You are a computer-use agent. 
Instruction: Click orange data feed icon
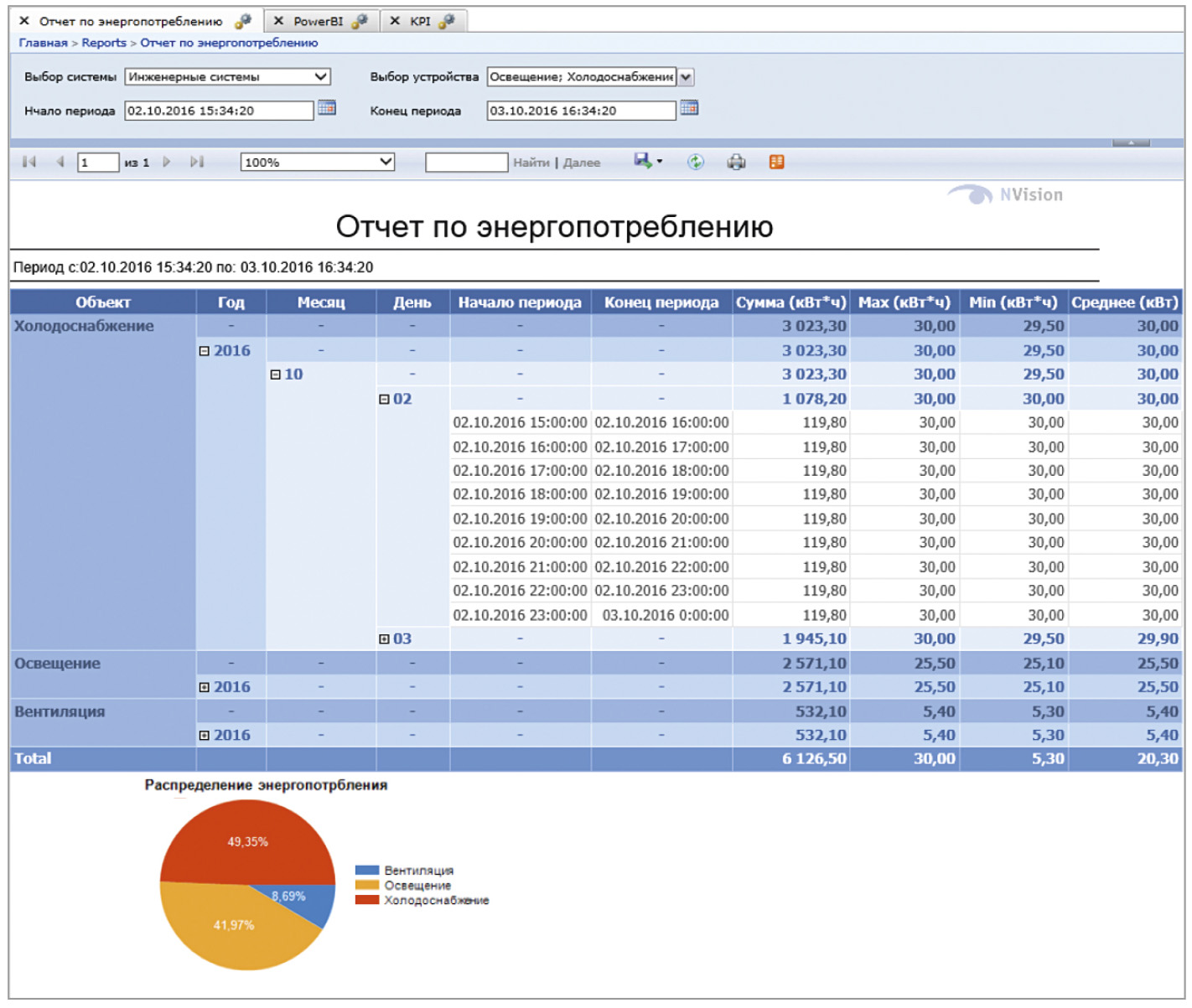point(777,162)
